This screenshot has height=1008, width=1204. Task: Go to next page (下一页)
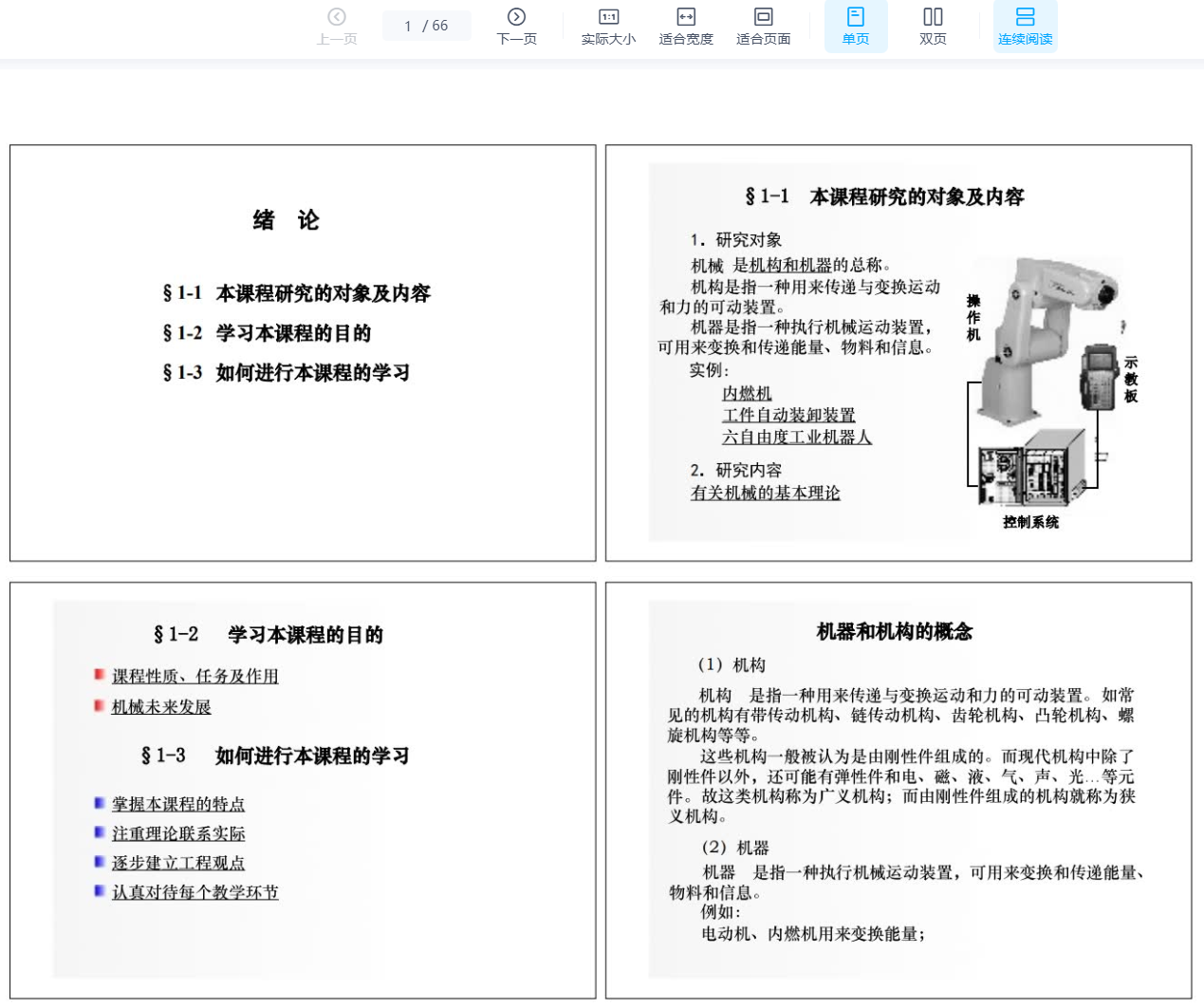[x=516, y=27]
